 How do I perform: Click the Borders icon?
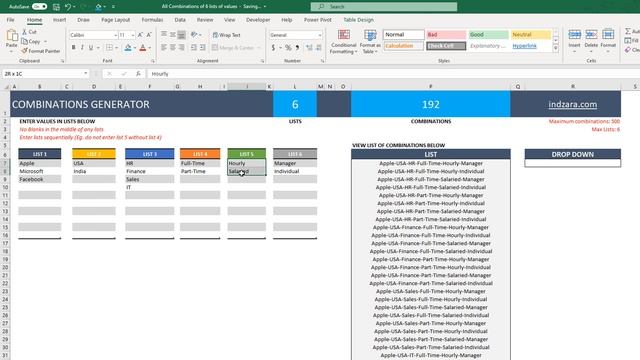point(109,48)
